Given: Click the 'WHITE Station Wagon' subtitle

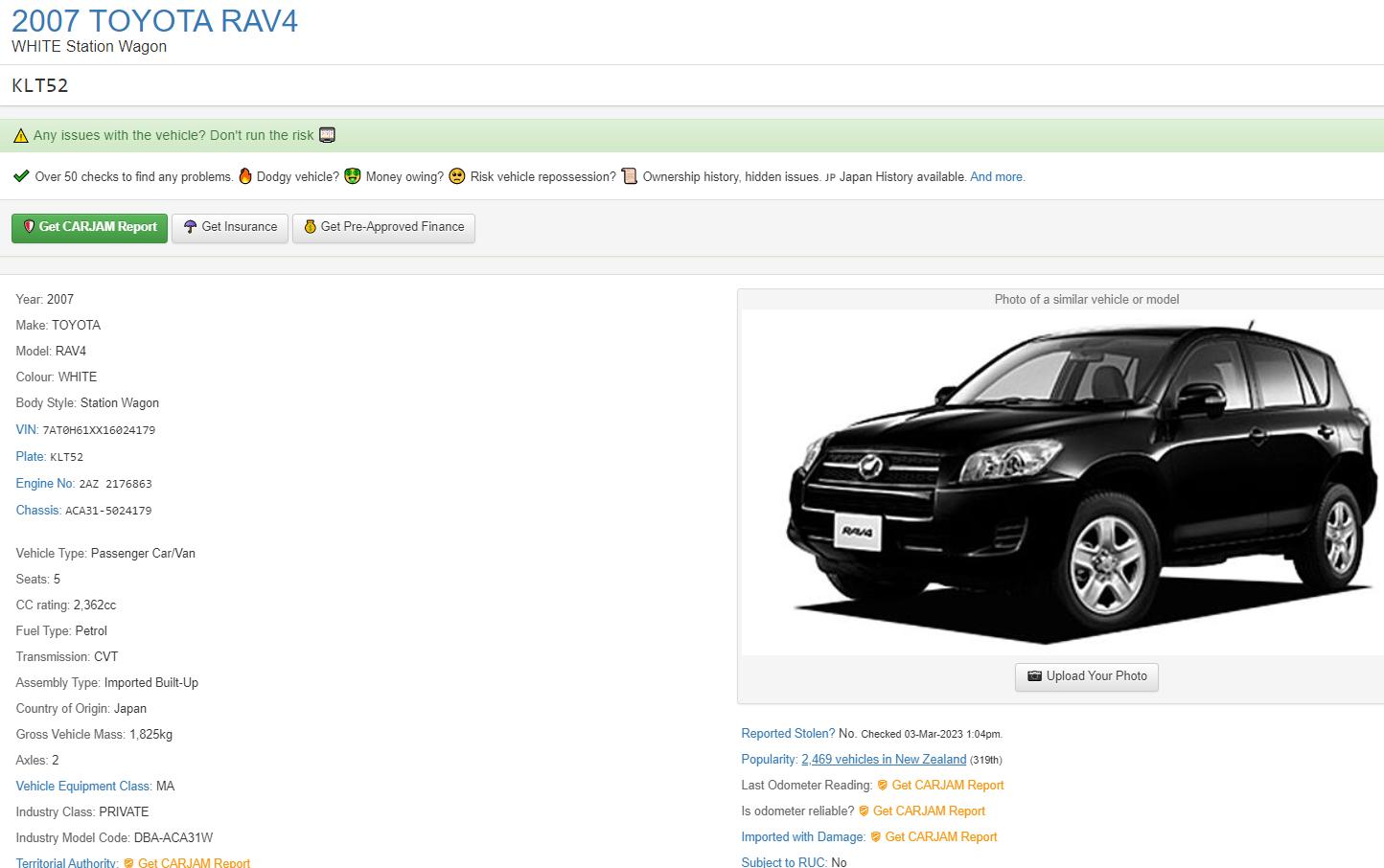Looking at the screenshot, I should pos(89,47).
